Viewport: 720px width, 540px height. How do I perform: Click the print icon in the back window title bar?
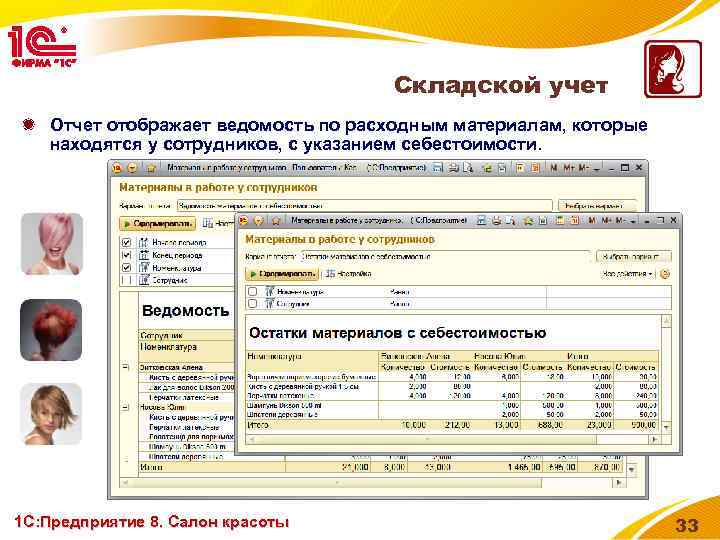tap(454, 168)
